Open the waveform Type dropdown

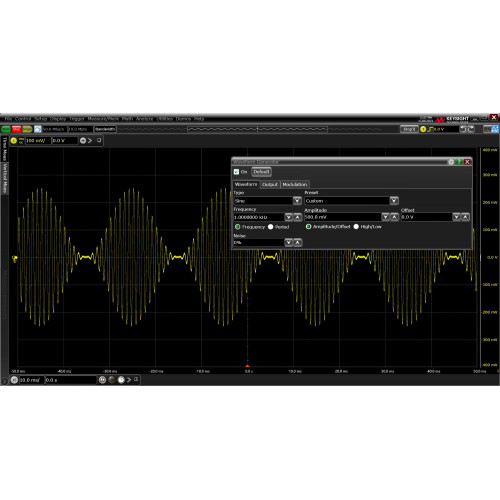tap(297, 201)
